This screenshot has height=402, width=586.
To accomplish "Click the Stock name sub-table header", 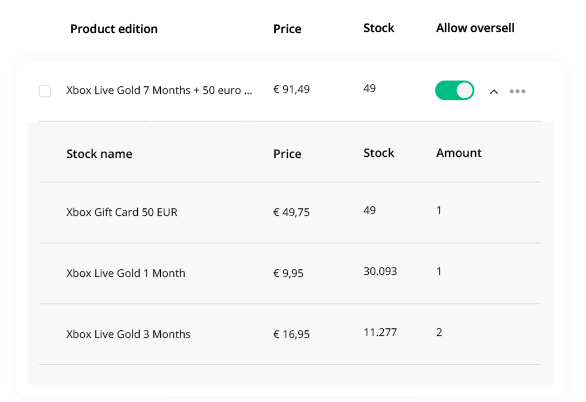I will pyautogui.click(x=99, y=154).
